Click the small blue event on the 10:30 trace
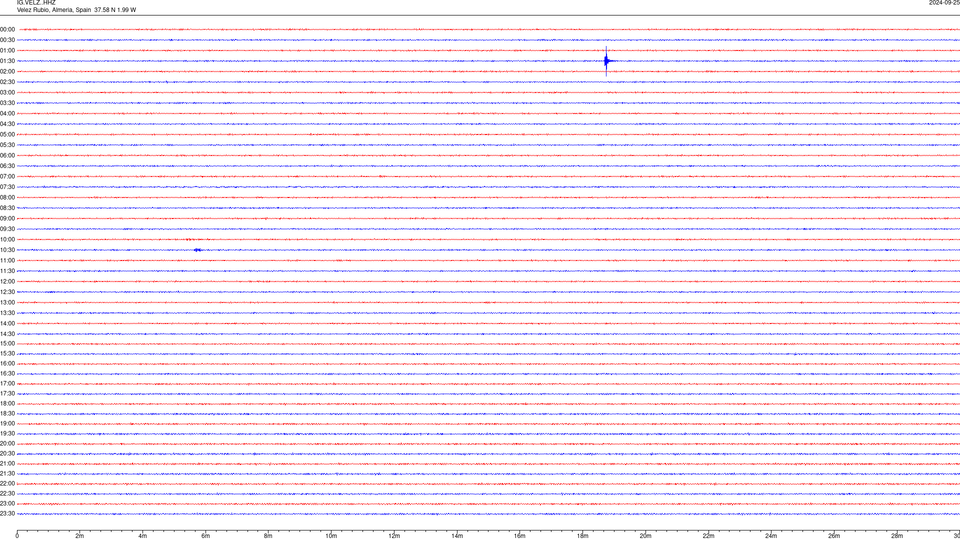960x540 pixels. (197, 250)
